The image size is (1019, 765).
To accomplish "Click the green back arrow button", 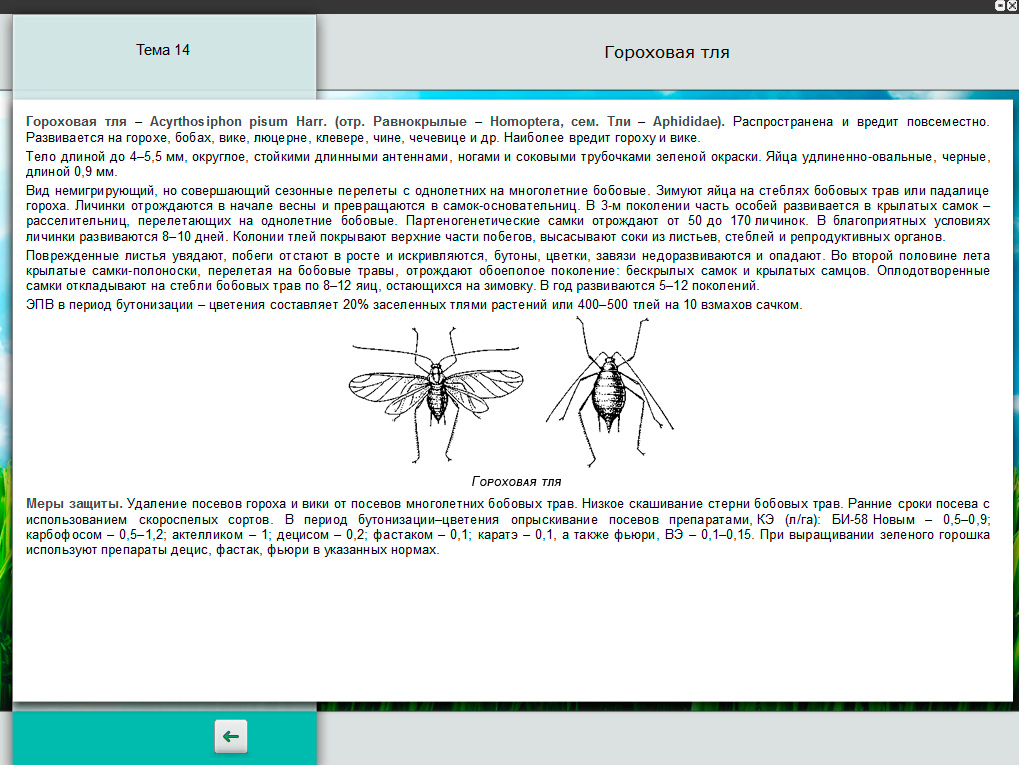I will 231,737.
